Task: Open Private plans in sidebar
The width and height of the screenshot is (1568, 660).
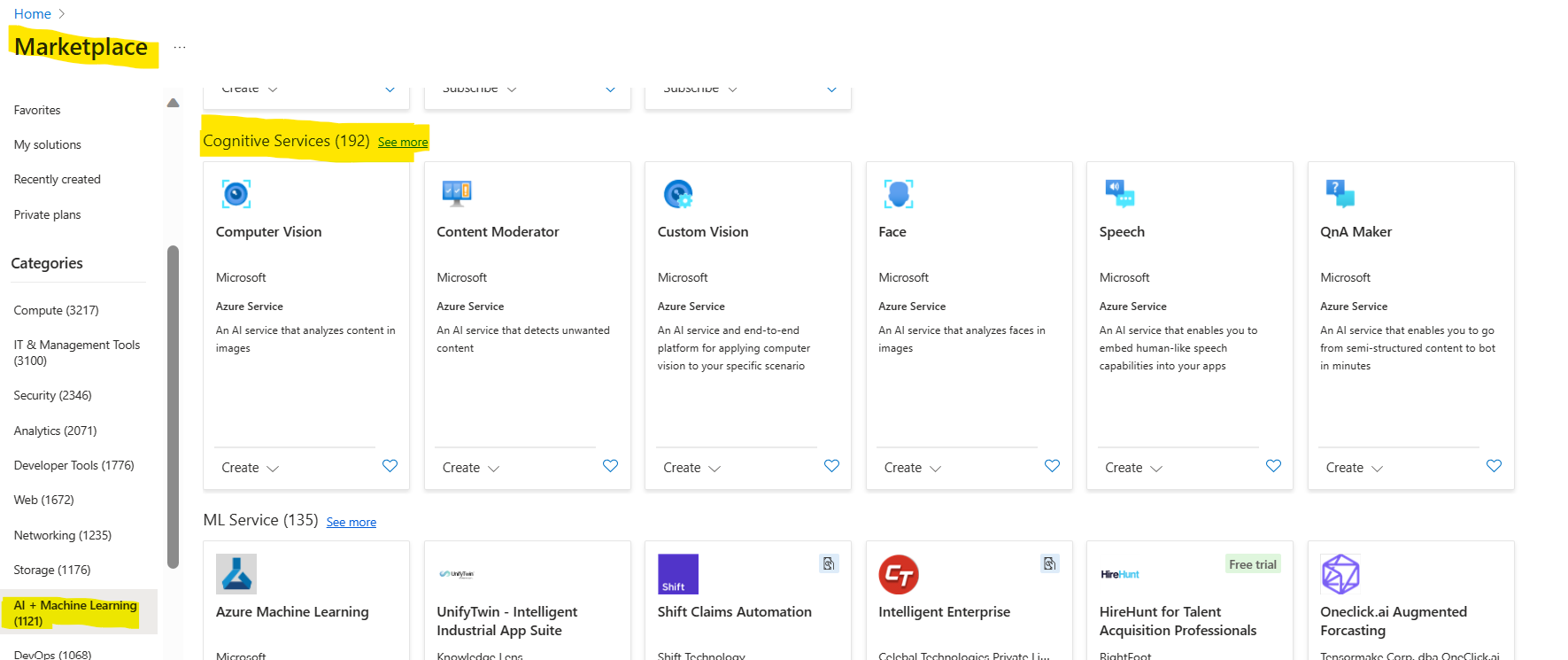Action: [x=48, y=215]
